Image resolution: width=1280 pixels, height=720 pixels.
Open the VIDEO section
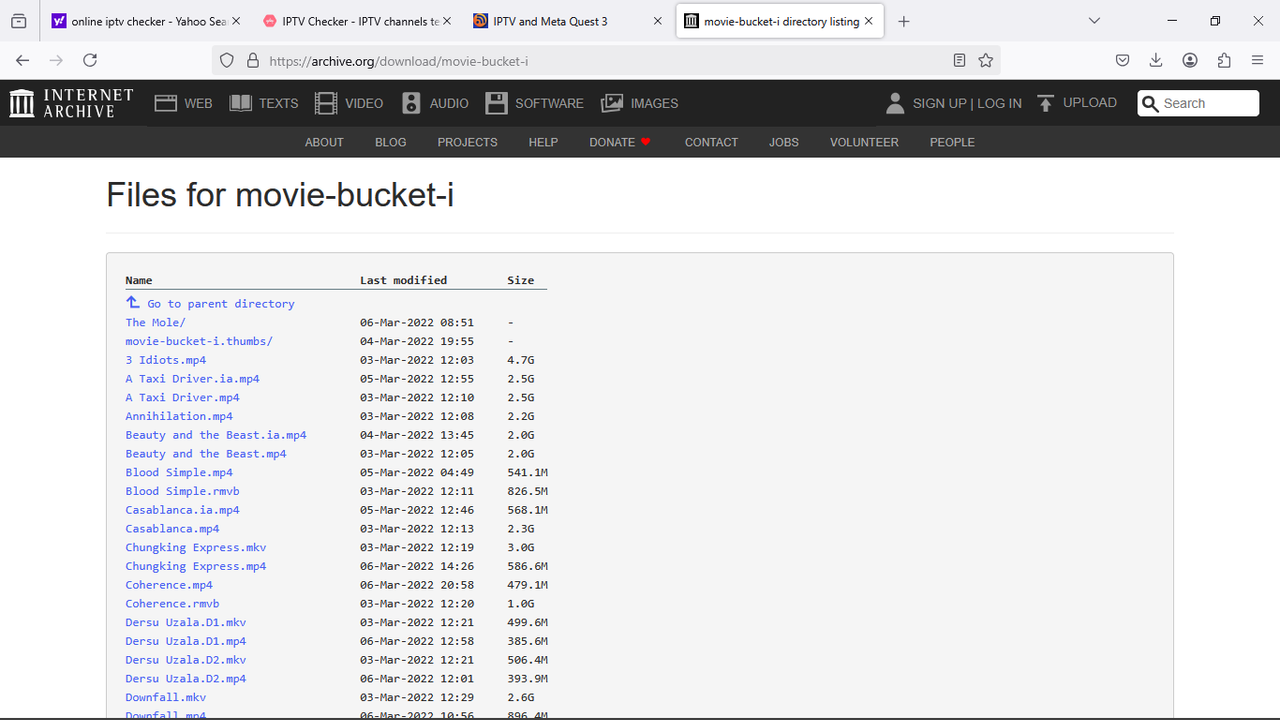tap(349, 103)
